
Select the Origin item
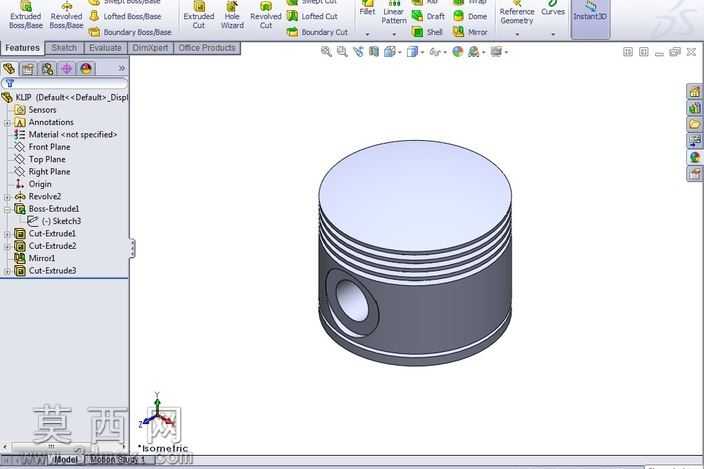click(x=33, y=184)
